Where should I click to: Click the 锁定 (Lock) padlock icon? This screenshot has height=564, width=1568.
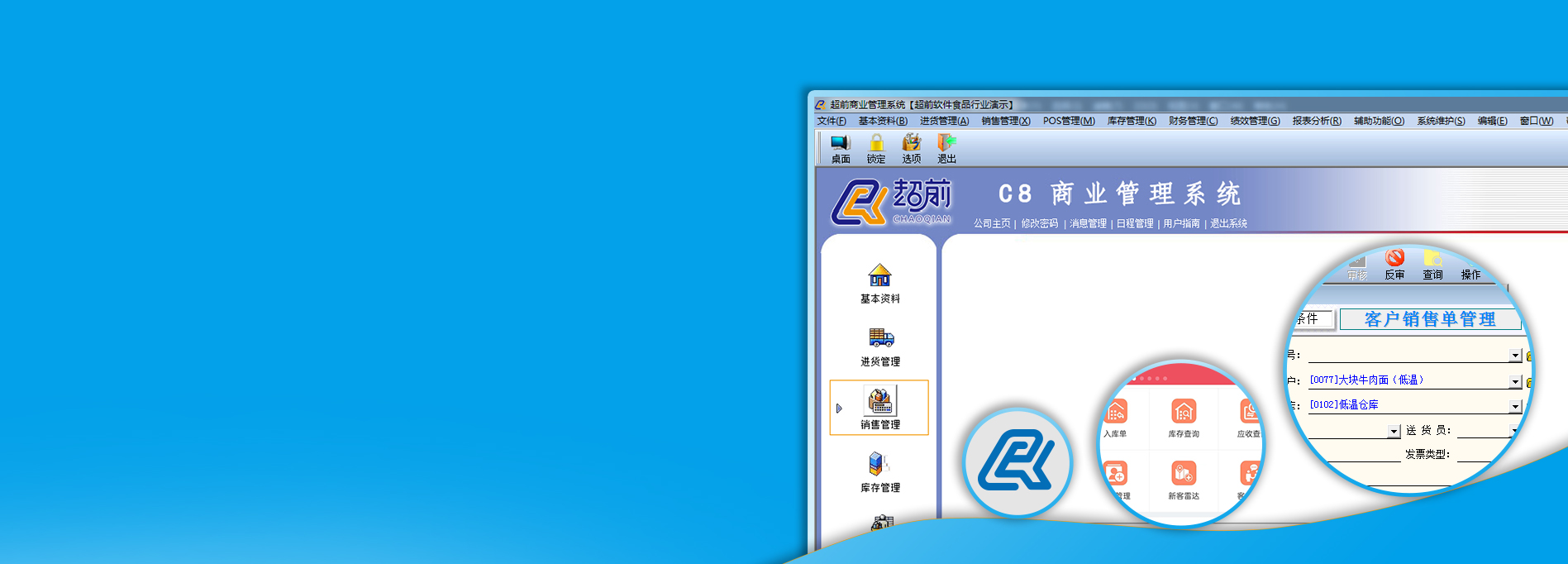876,149
